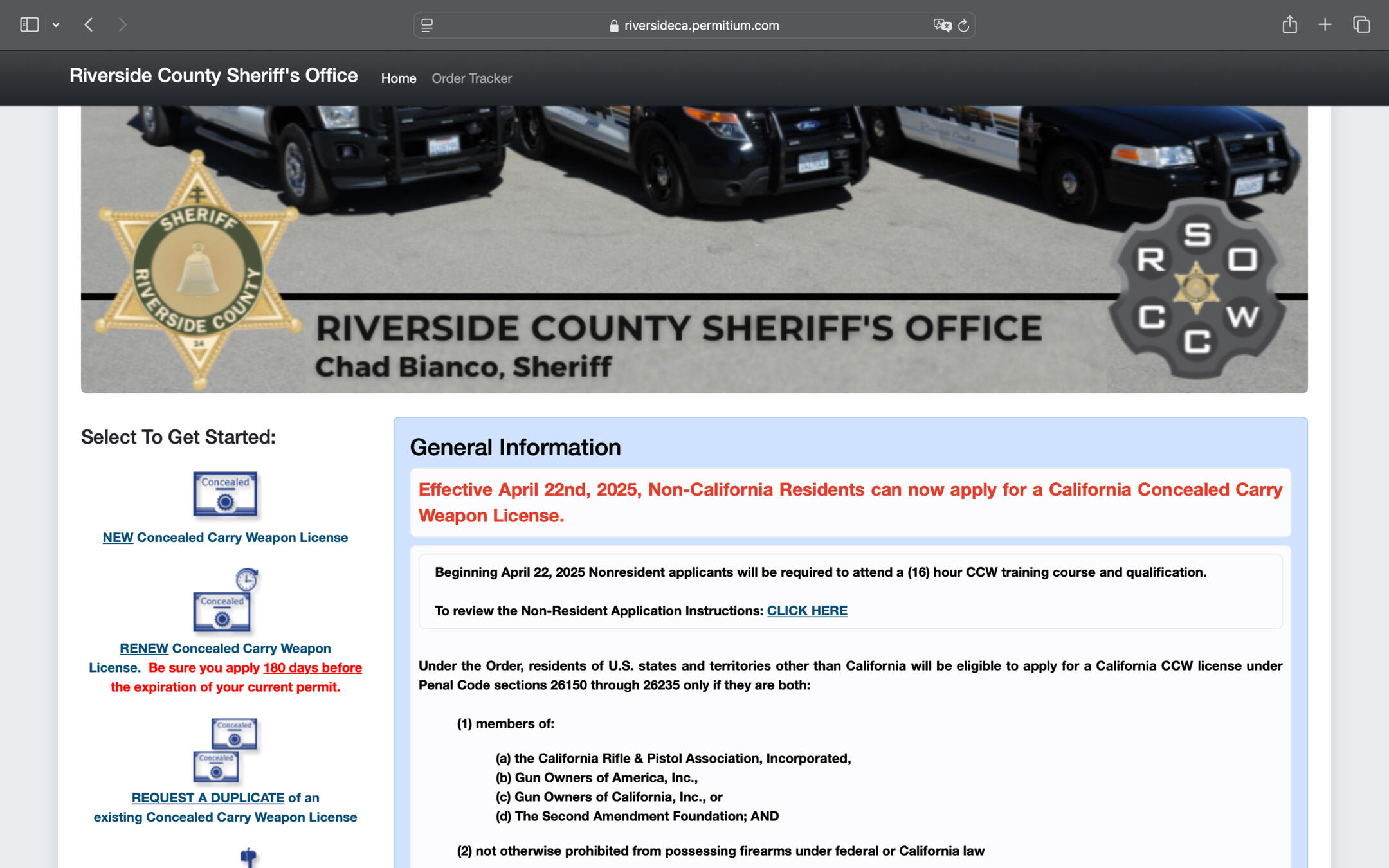
Task: Open the sidebar options dropdown chevron
Action: [56, 25]
